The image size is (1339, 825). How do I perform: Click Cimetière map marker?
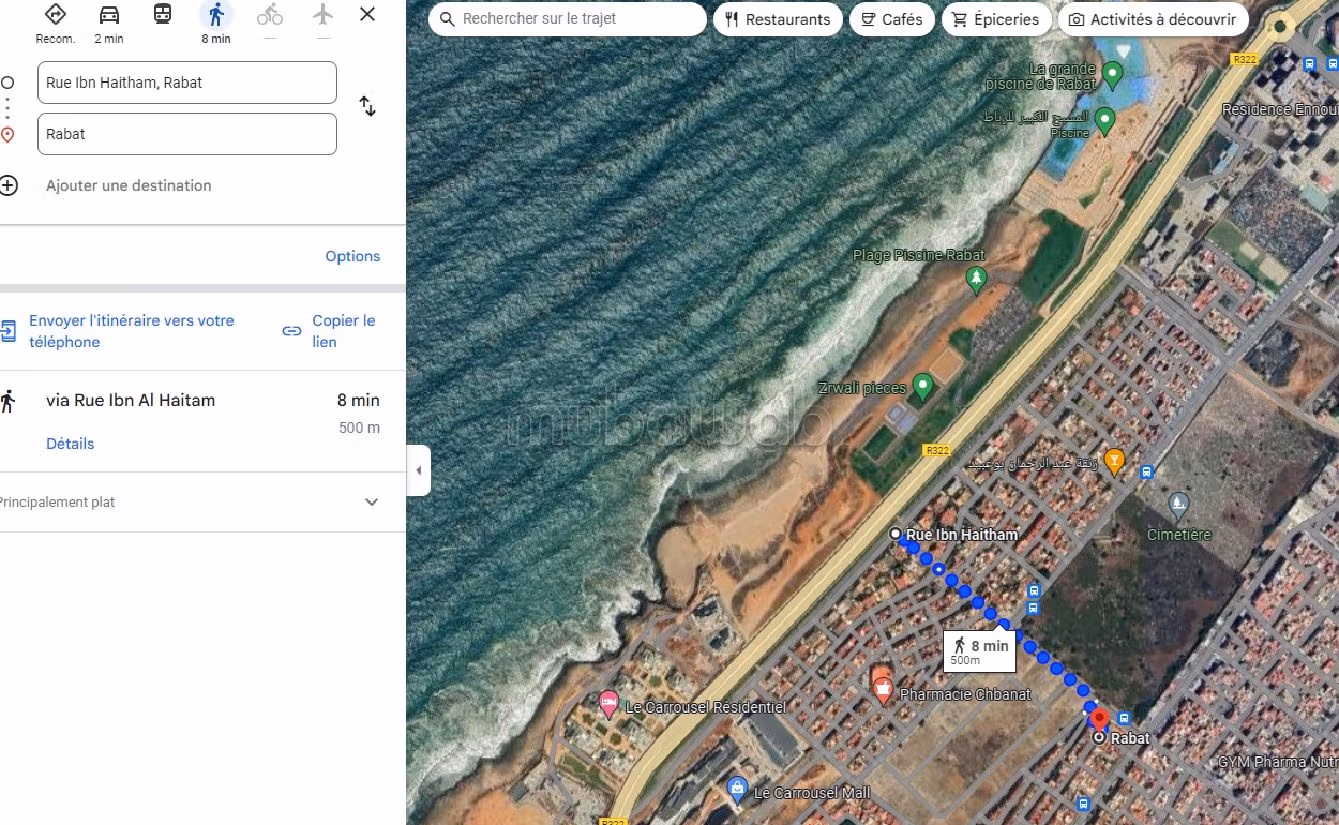tap(1179, 504)
